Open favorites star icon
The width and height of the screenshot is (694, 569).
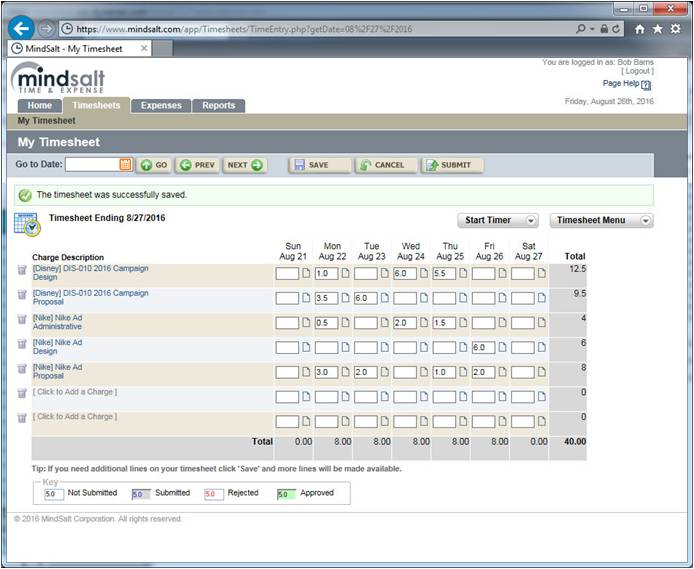pyautogui.click(x=658, y=29)
